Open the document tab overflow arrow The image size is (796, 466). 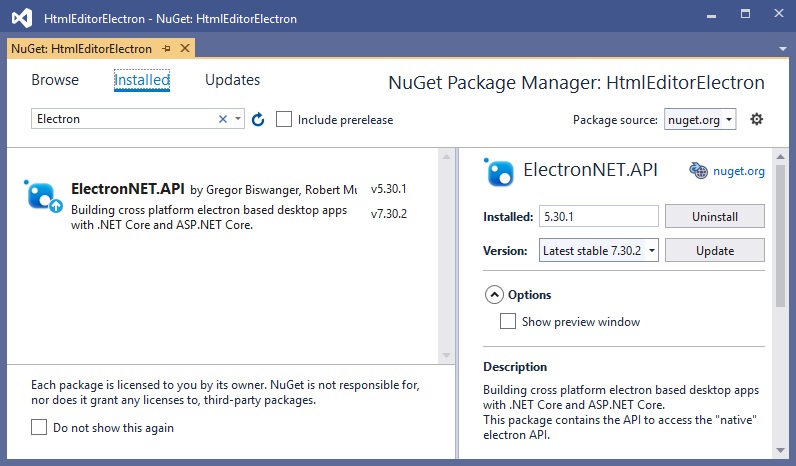(x=782, y=49)
